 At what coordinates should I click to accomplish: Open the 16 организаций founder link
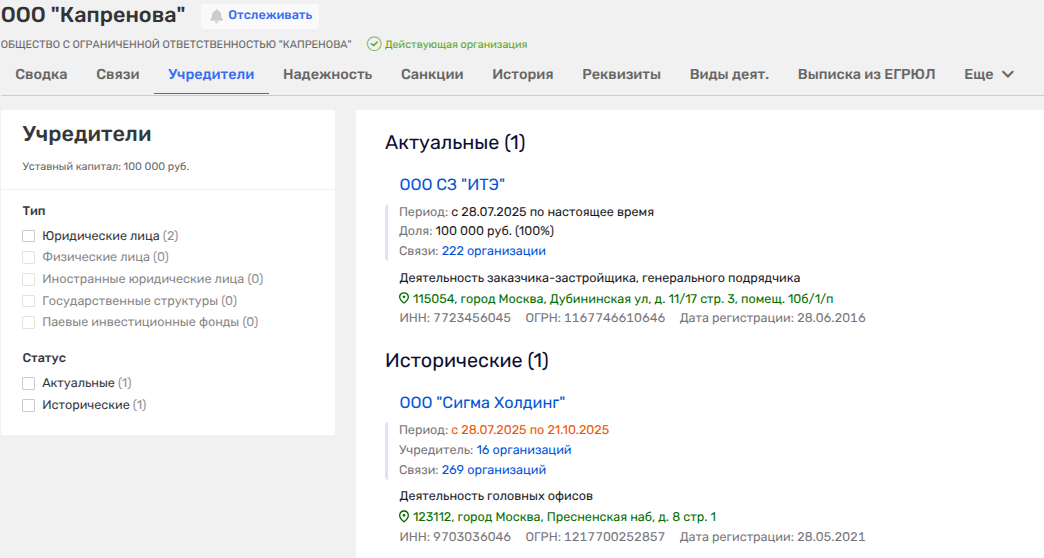point(524,450)
